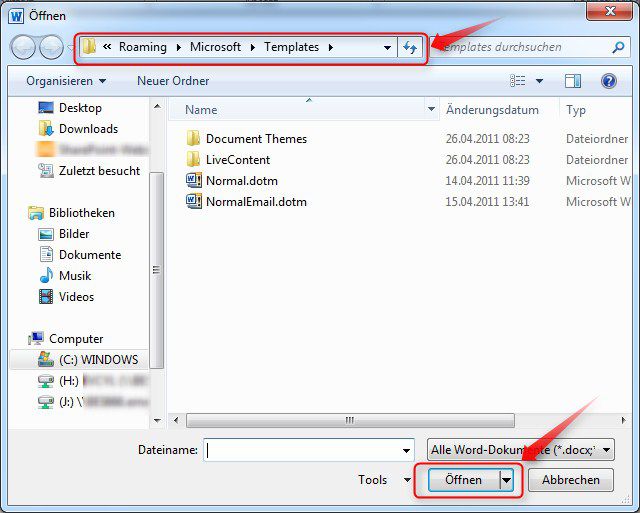Open the view options dropdown arrow
Screen dimensions: 640x513
[x=539, y=81]
